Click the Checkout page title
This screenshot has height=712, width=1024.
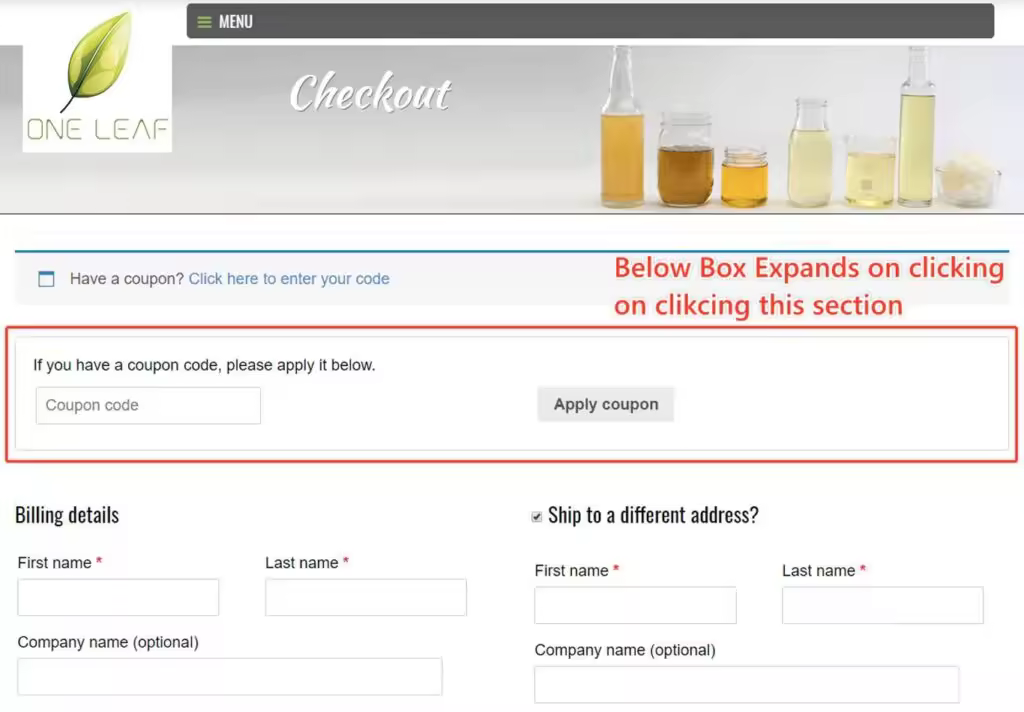[370, 93]
